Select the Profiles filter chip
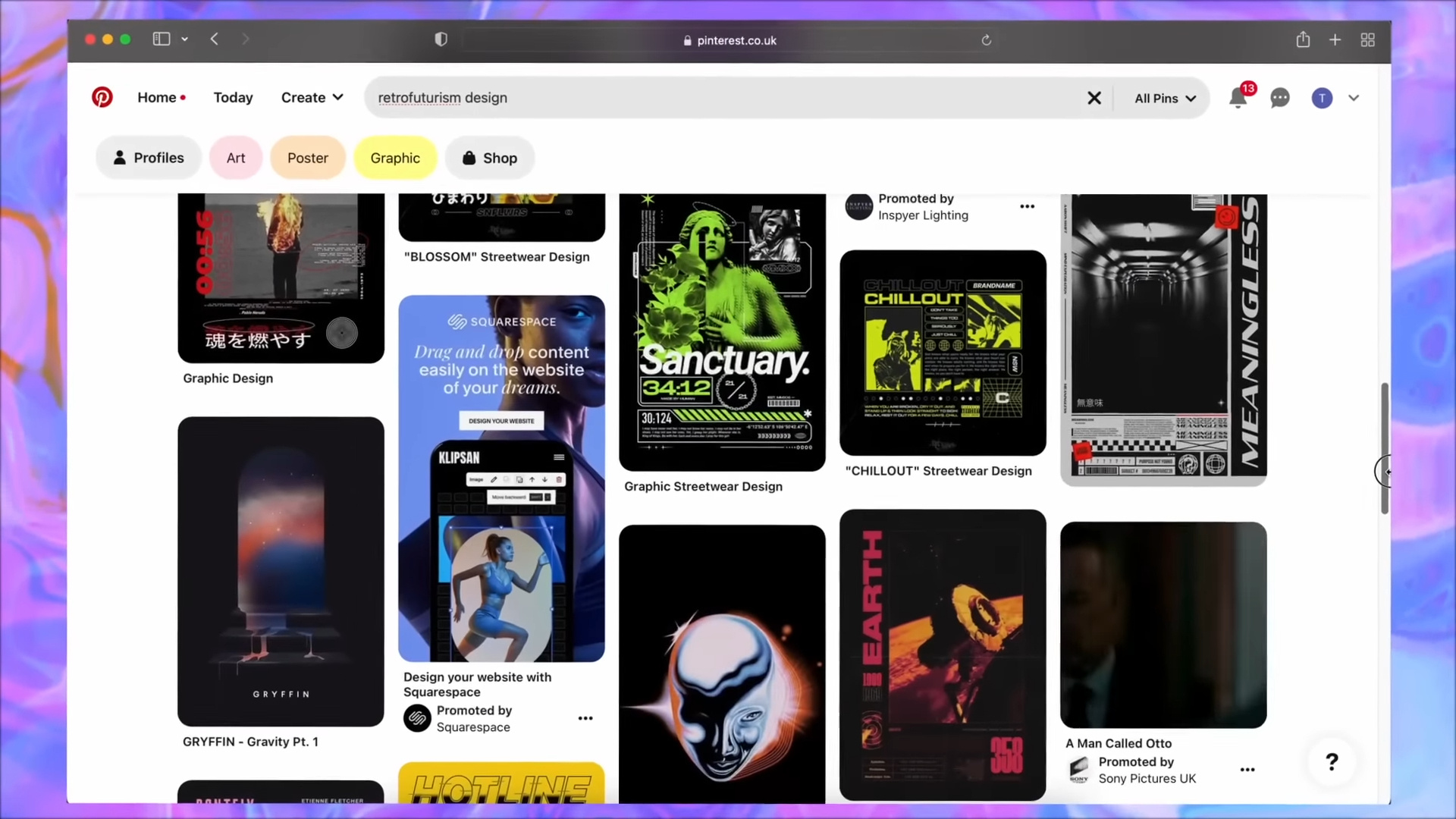 pos(149,158)
